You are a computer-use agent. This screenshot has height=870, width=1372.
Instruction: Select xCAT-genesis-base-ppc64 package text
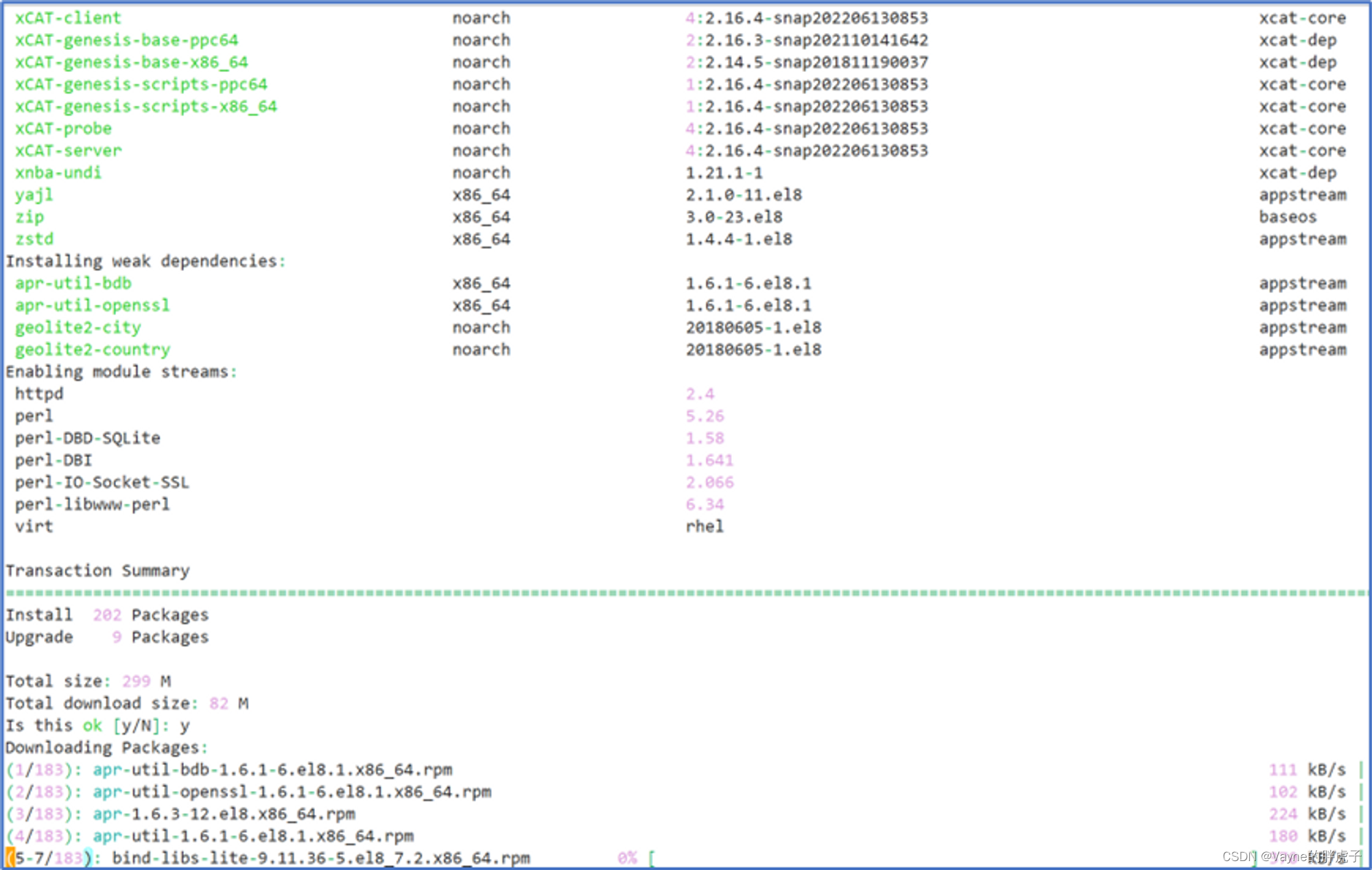click(127, 40)
